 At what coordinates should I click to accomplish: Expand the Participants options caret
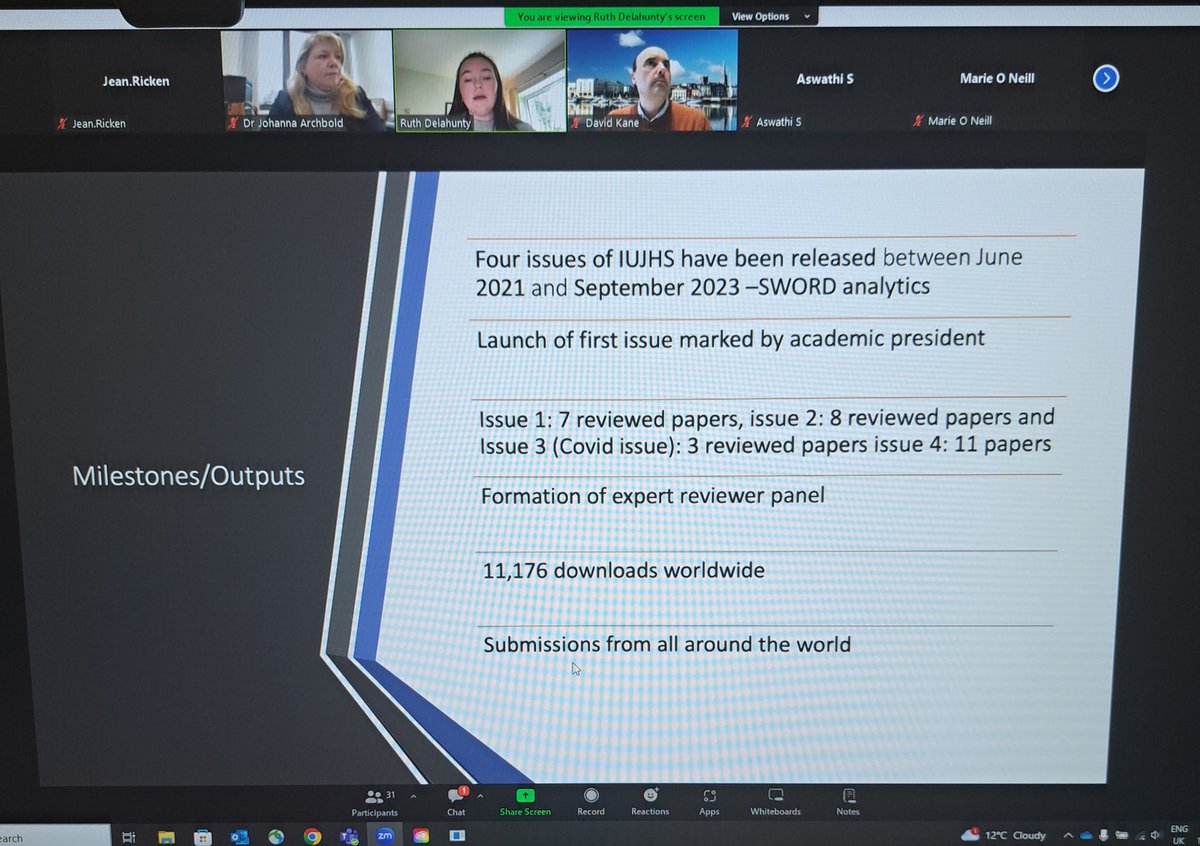tap(412, 796)
